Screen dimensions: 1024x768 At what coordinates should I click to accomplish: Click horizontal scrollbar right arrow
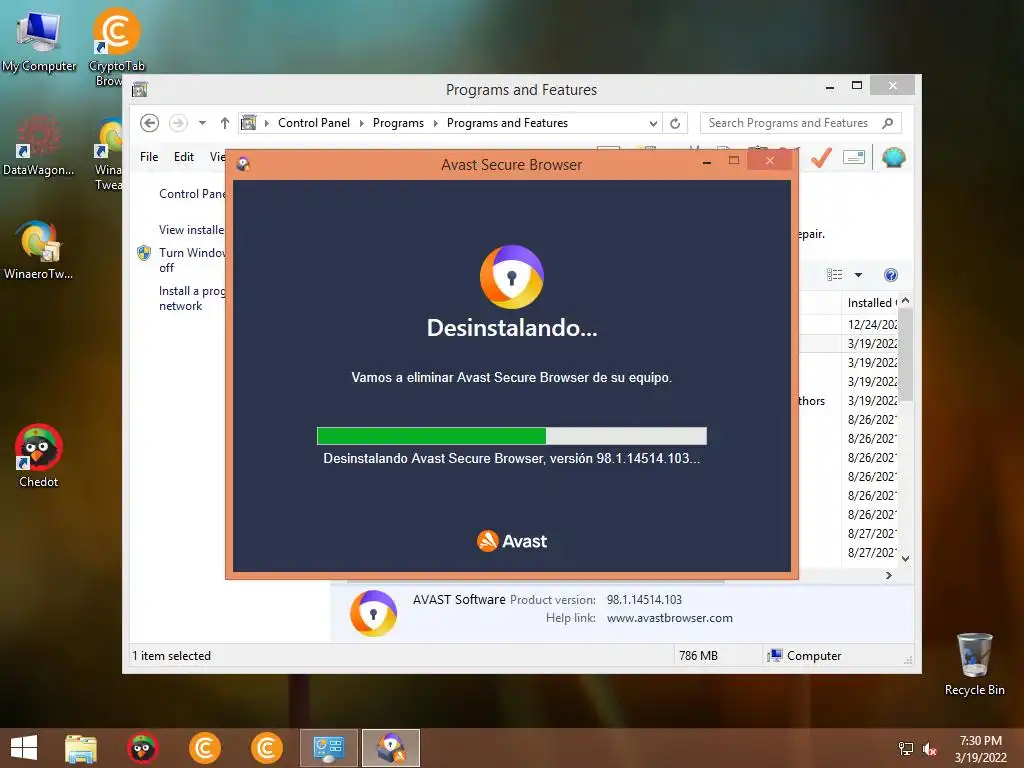click(888, 575)
